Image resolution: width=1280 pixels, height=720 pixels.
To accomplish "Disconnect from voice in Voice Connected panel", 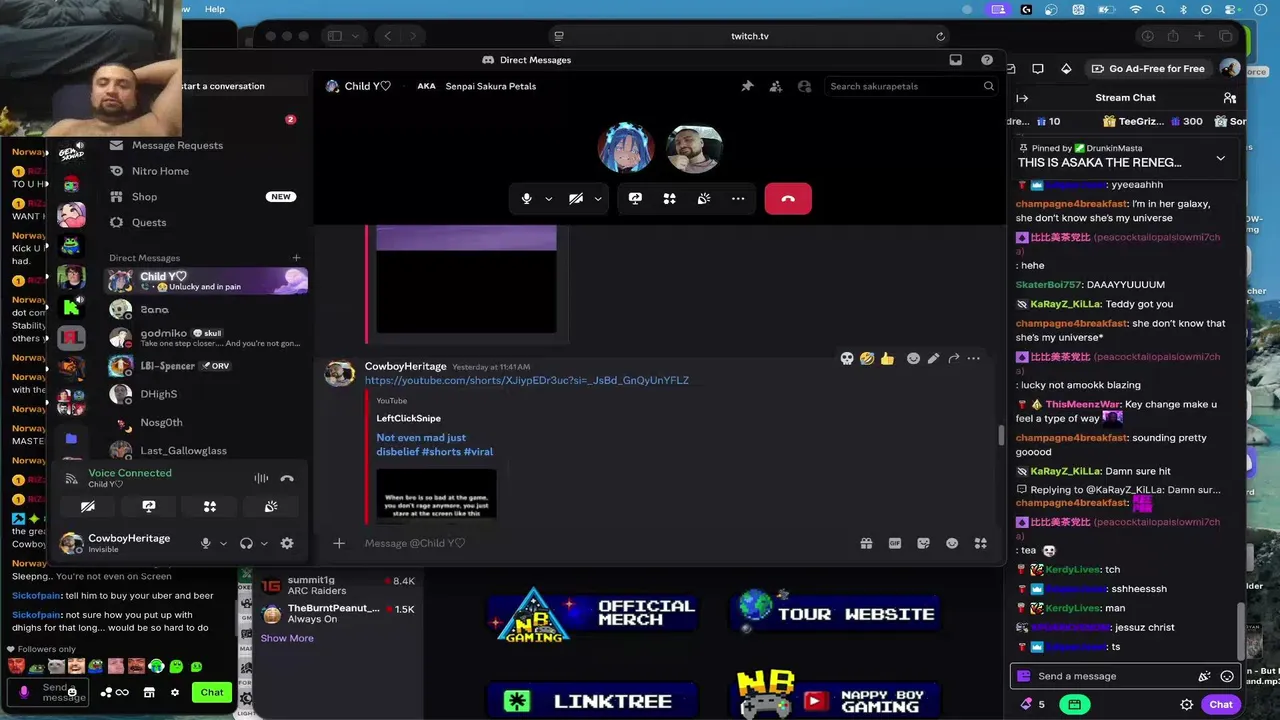I will tap(287, 478).
